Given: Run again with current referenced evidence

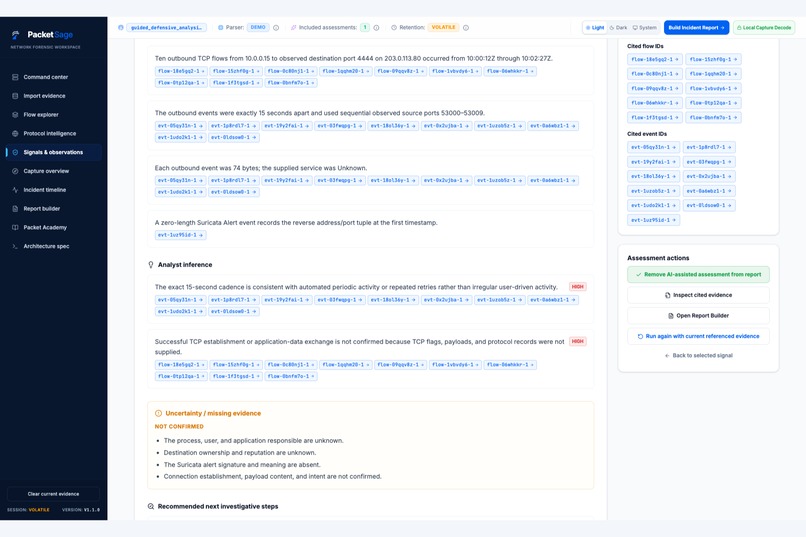Looking at the screenshot, I should click(698, 336).
